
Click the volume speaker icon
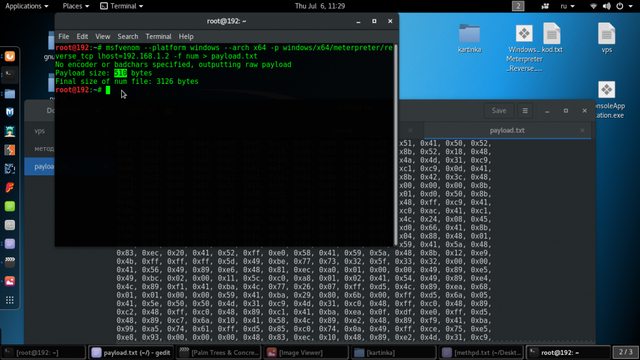pyautogui.click(x=607, y=6)
